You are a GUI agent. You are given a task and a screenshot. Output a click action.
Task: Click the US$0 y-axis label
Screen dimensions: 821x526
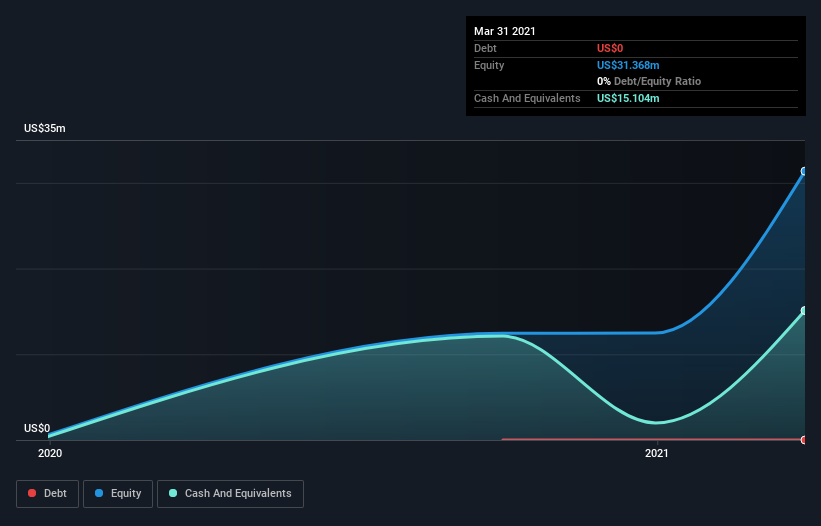[x=37, y=428]
